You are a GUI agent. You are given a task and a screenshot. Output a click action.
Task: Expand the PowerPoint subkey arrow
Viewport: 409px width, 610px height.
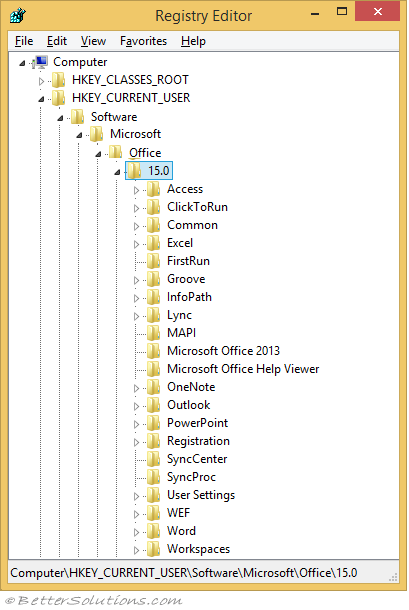[x=136, y=424]
